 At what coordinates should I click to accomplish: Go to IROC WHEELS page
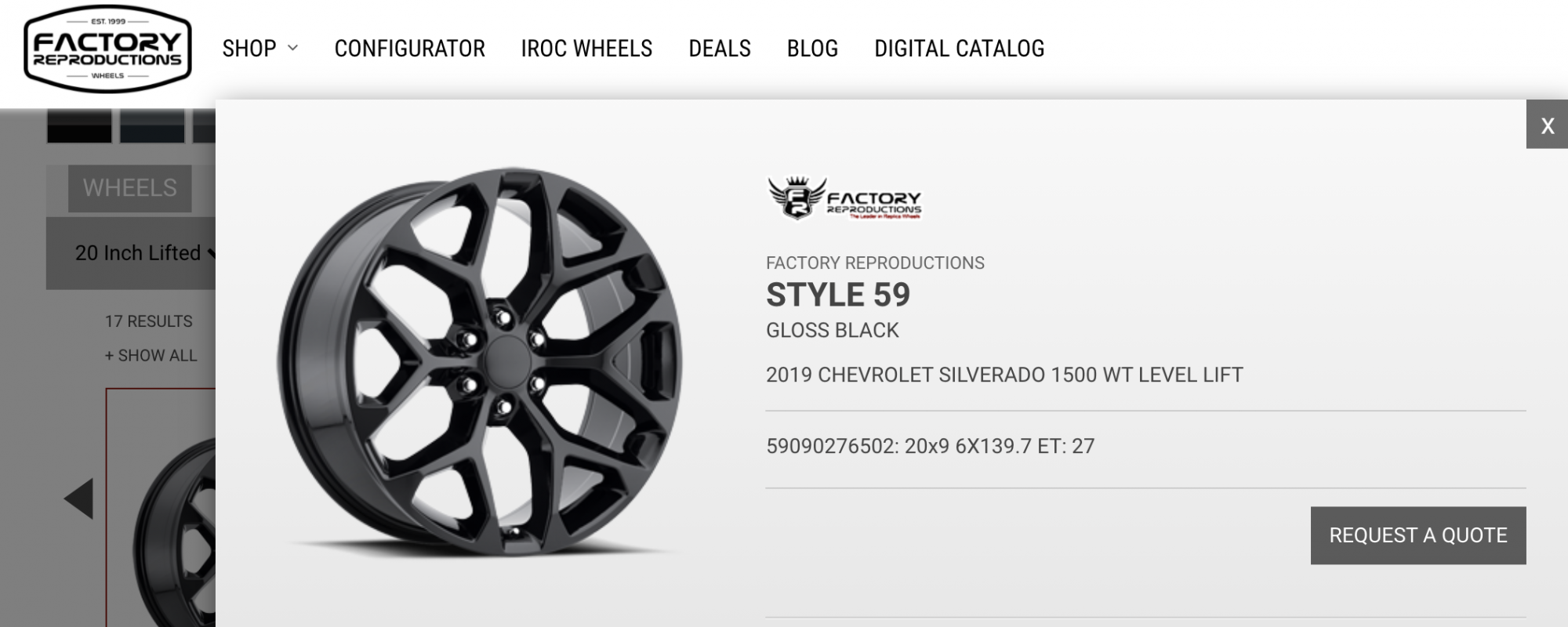(586, 49)
